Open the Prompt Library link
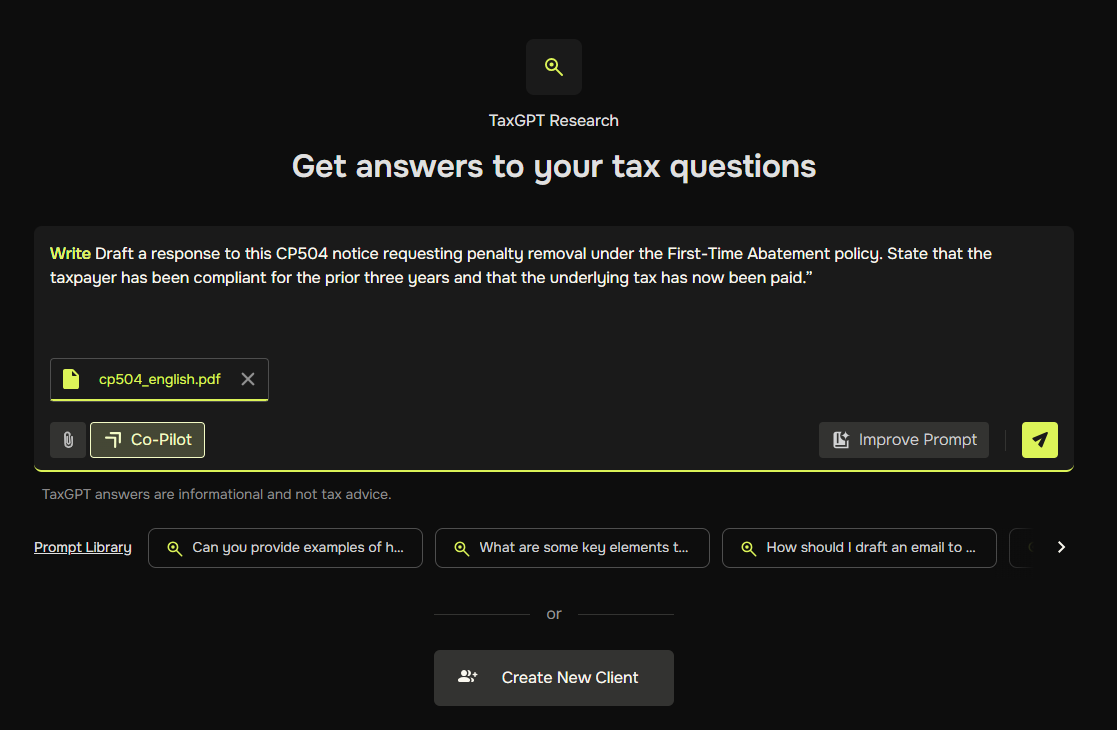1117x730 pixels. tap(83, 547)
